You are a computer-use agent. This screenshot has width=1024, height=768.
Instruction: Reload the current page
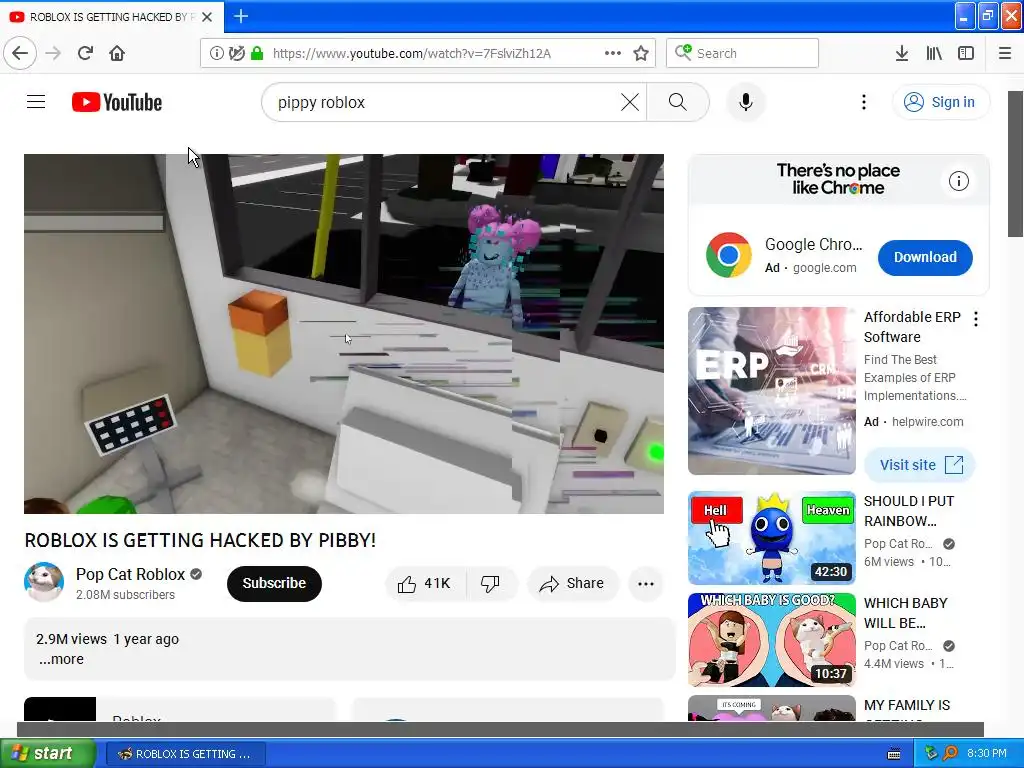[85, 53]
